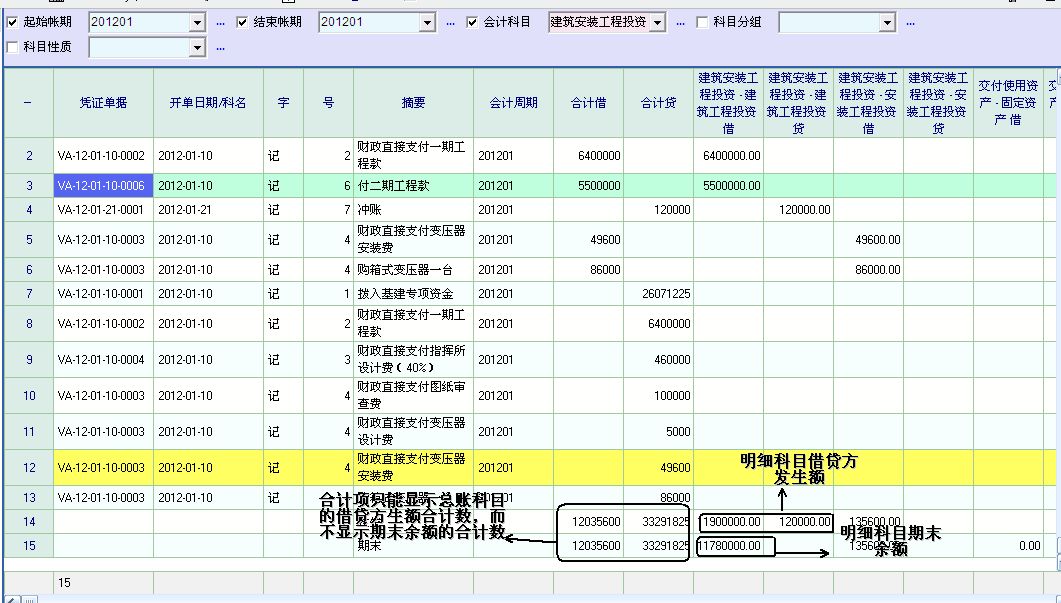Expand the 会计科目 account dropdown
1061x603 pixels.
[x=657, y=22]
